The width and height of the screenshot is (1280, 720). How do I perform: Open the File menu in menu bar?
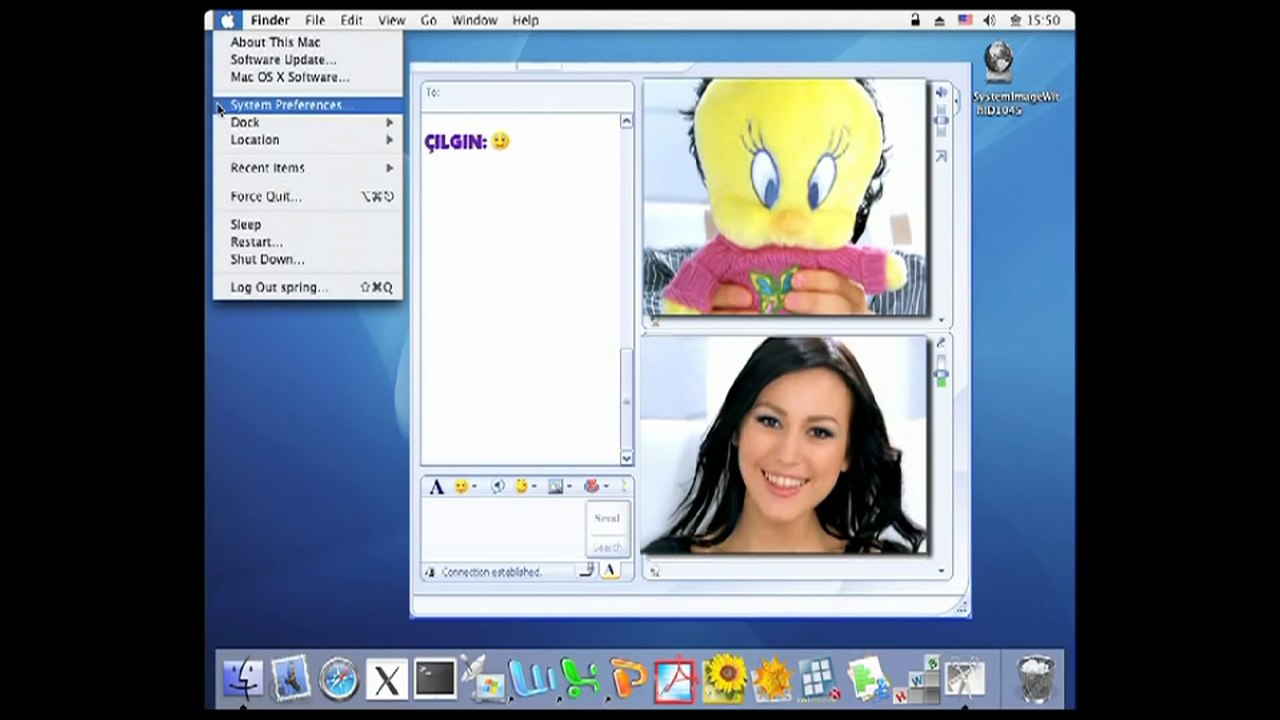click(x=315, y=20)
